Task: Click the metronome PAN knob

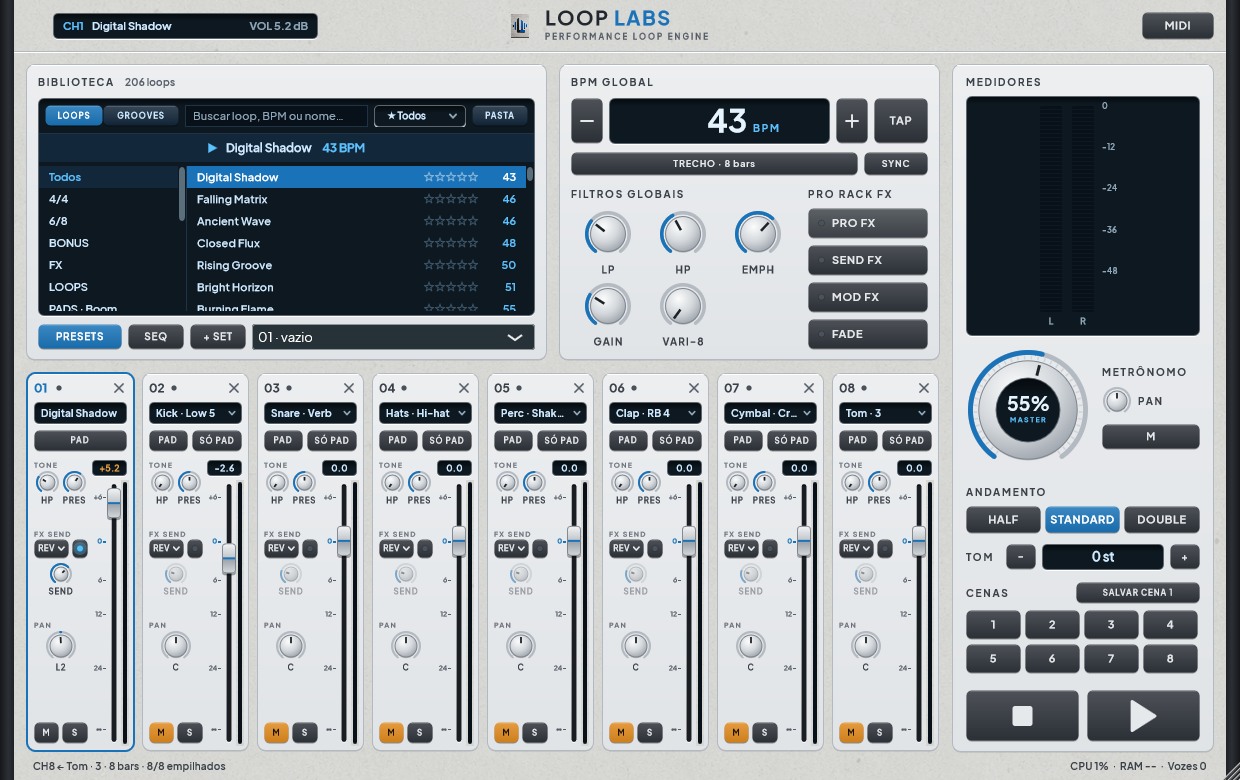Action: coord(1116,401)
